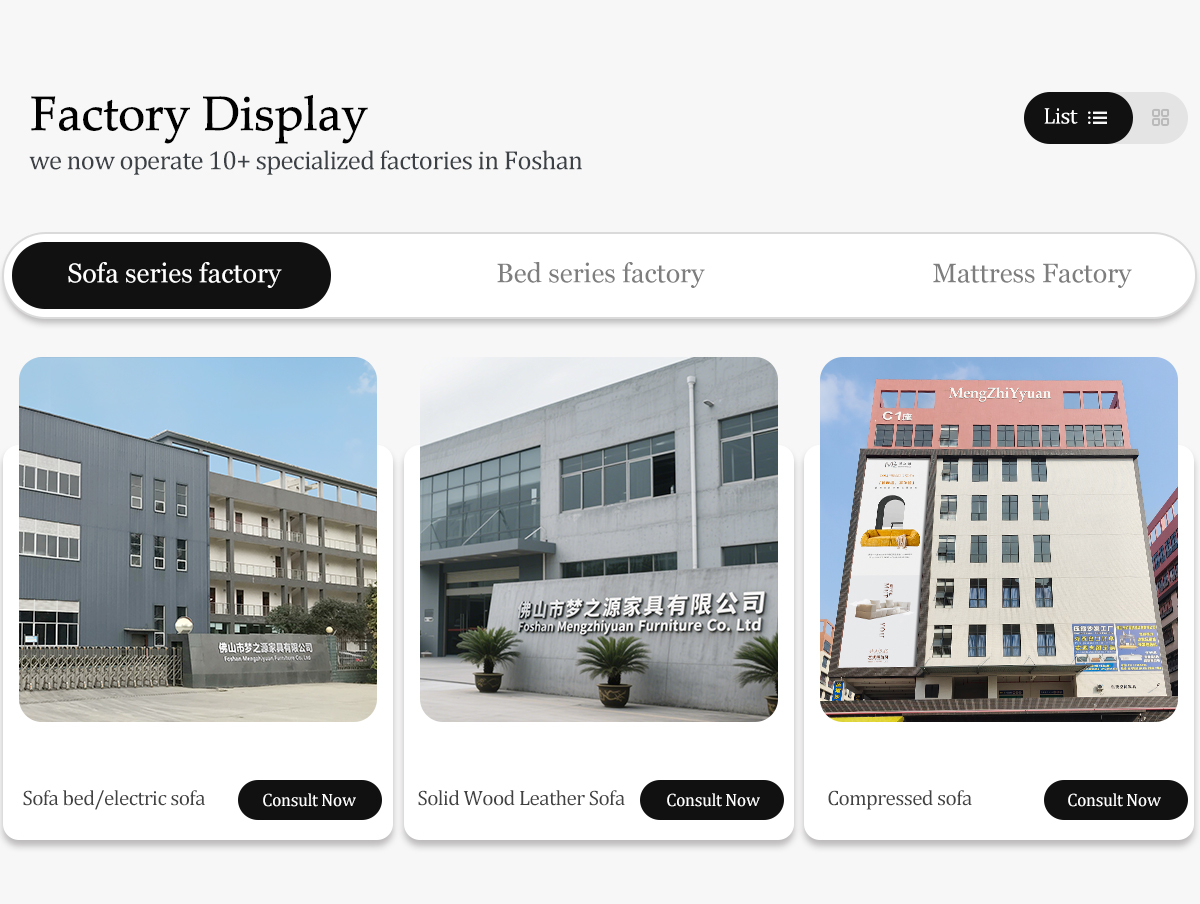The image size is (1200, 904).
Task: Open the Bed series factory tab
Action: [x=600, y=274]
